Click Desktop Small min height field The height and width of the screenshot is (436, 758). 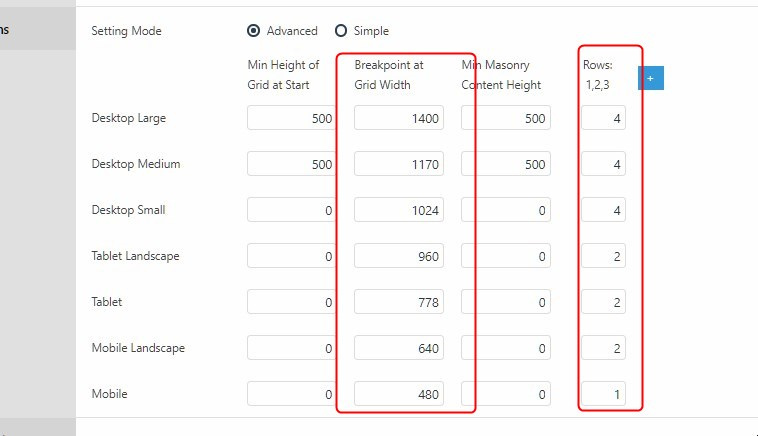tap(292, 210)
